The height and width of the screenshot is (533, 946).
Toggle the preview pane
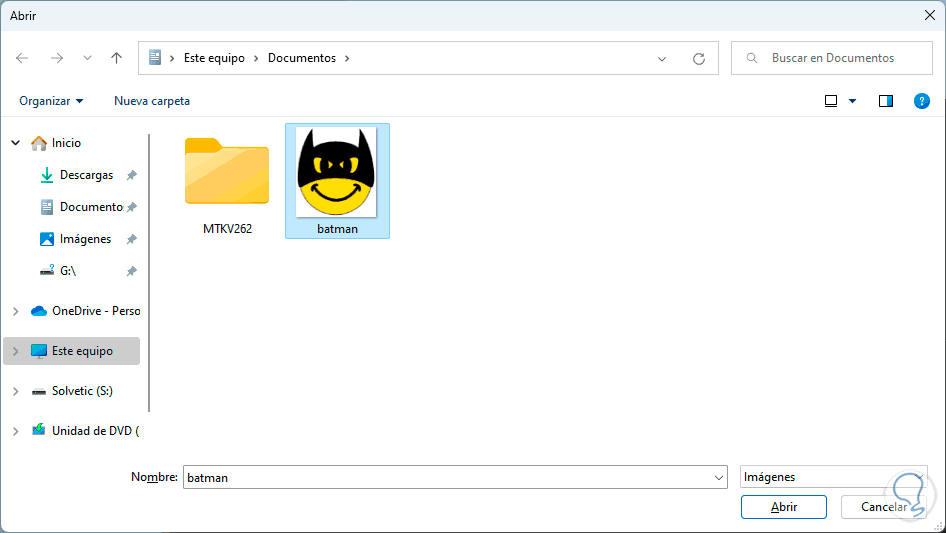(x=886, y=101)
